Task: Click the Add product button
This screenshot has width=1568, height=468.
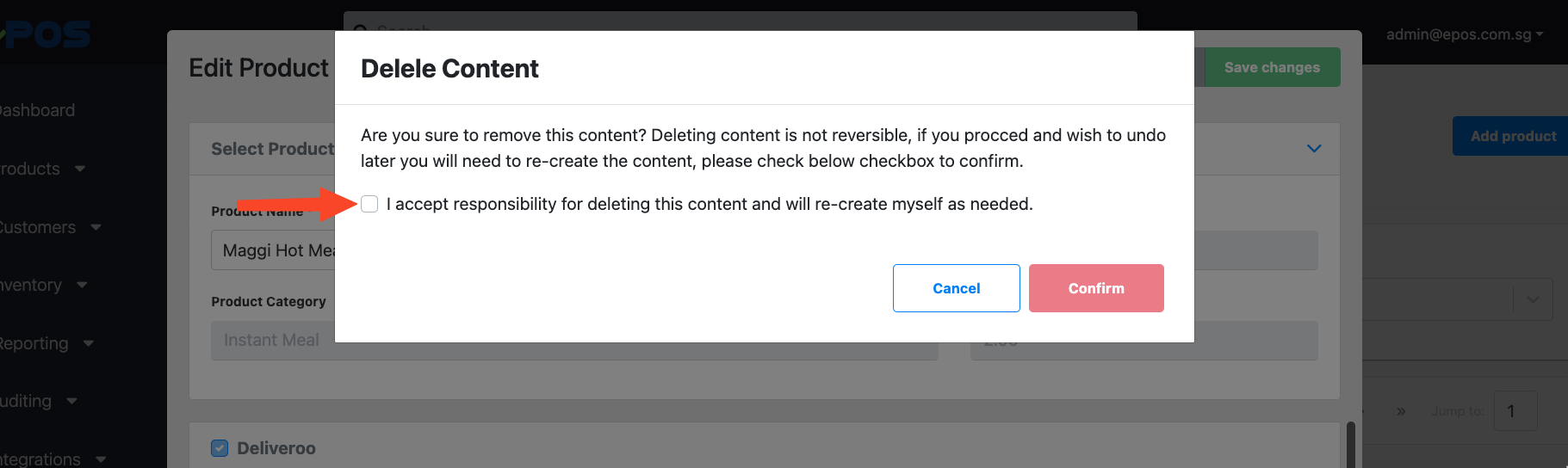Action: pyautogui.click(x=1511, y=136)
